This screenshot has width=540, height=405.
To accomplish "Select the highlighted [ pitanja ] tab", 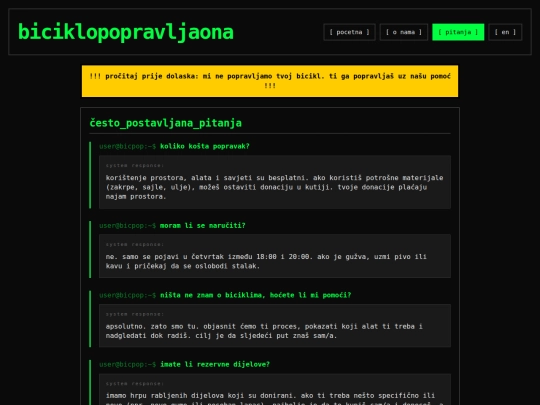I will pyautogui.click(x=458, y=32).
